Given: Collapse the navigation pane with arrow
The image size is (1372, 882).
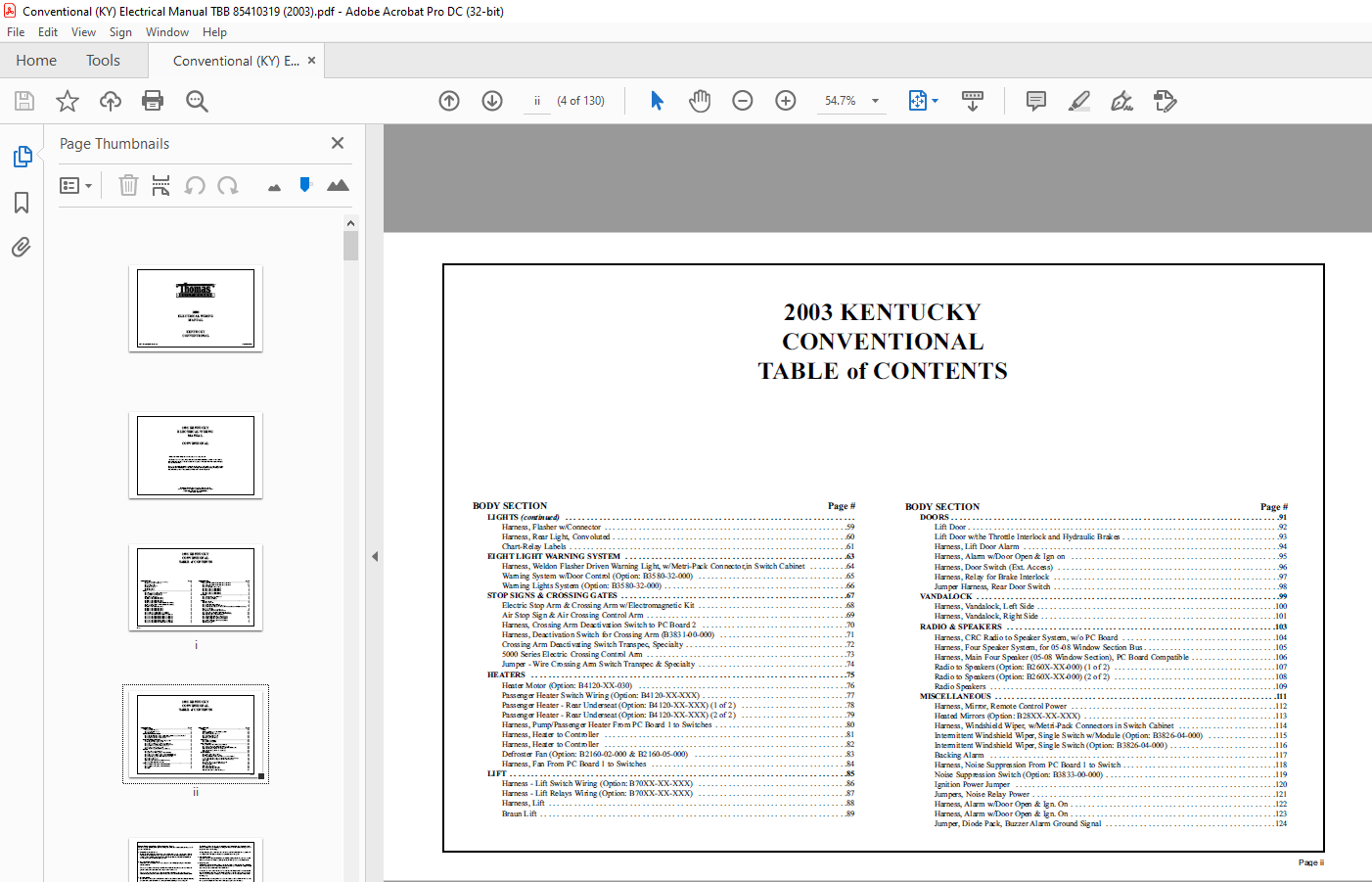Looking at the screenshot, I should [375, 556].
